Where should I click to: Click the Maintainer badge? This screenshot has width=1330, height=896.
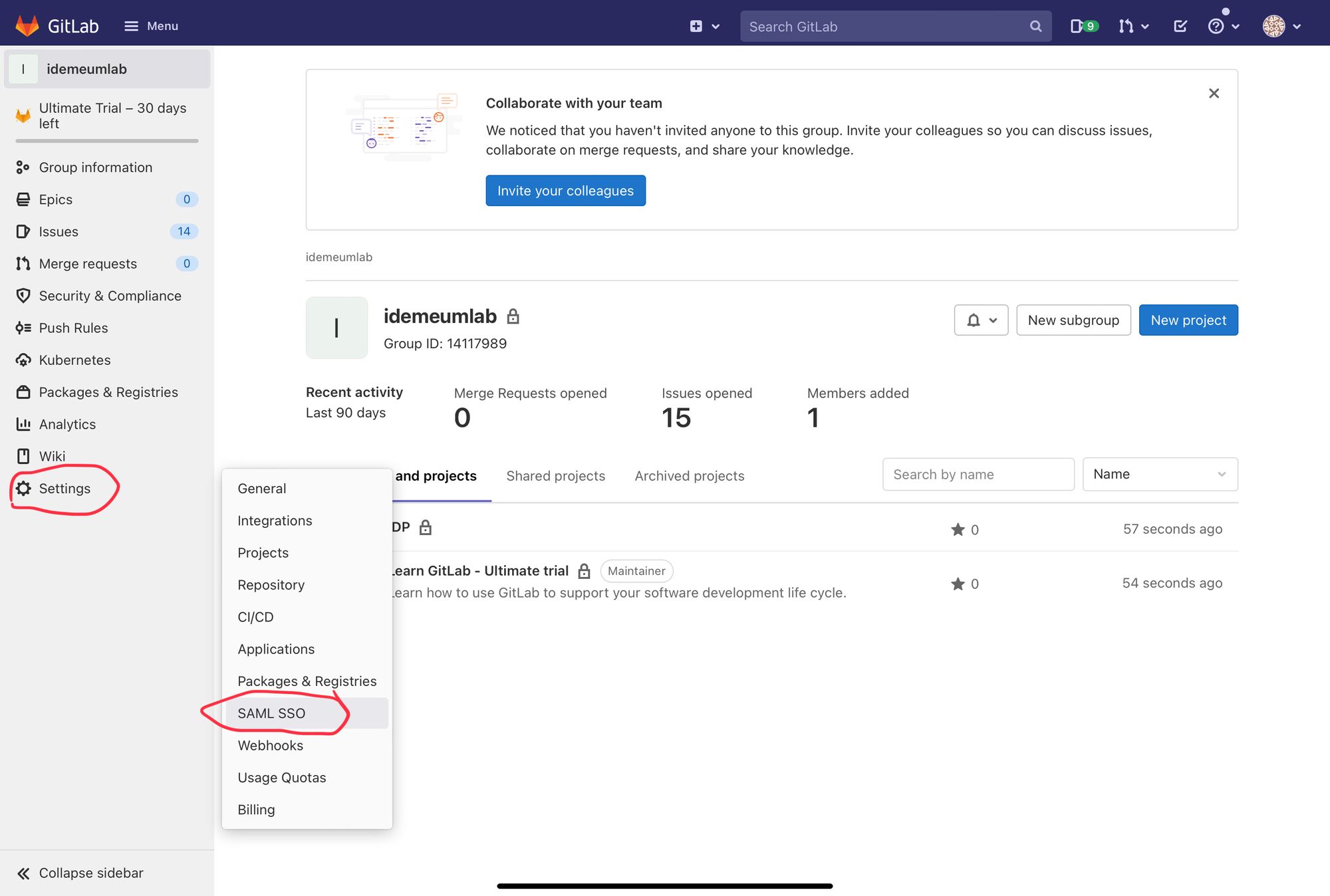(x=636, y=571)
